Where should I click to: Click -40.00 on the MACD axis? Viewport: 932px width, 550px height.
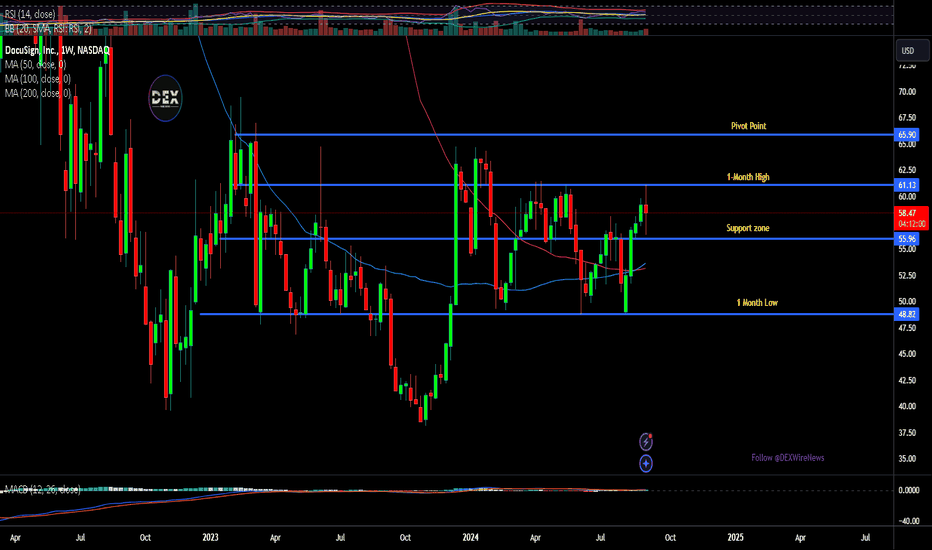point(909,521)
